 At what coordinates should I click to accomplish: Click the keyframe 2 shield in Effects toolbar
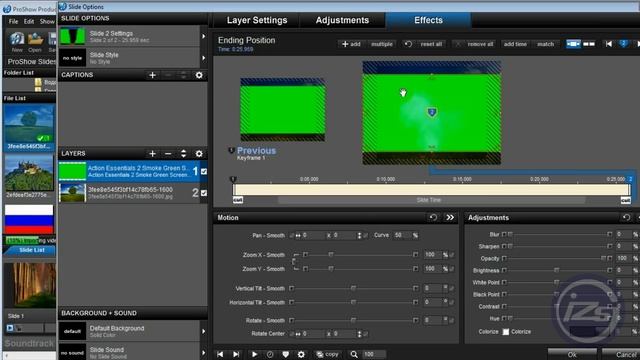(623, 44)
